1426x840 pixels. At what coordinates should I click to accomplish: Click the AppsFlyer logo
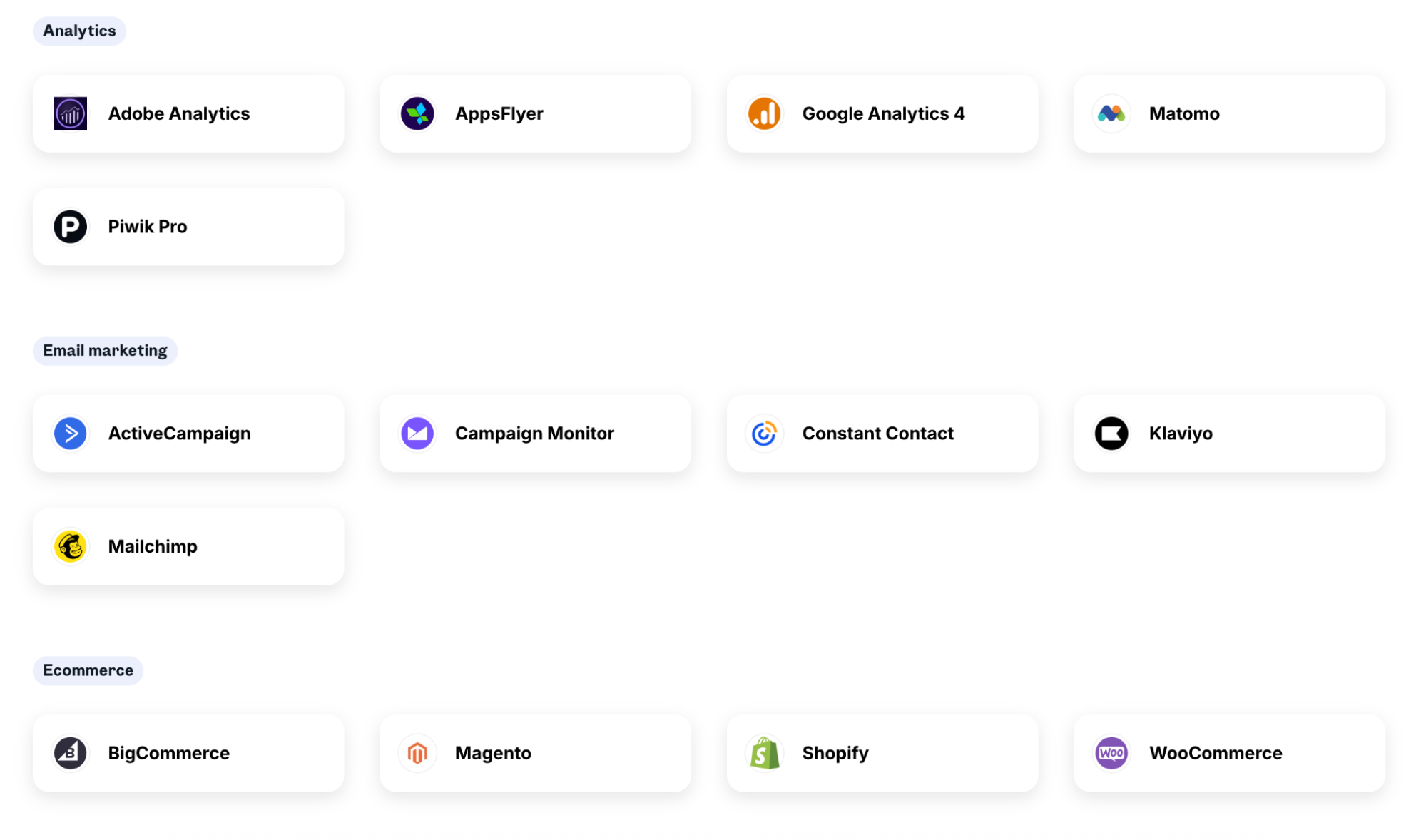(x=417, y=113)
